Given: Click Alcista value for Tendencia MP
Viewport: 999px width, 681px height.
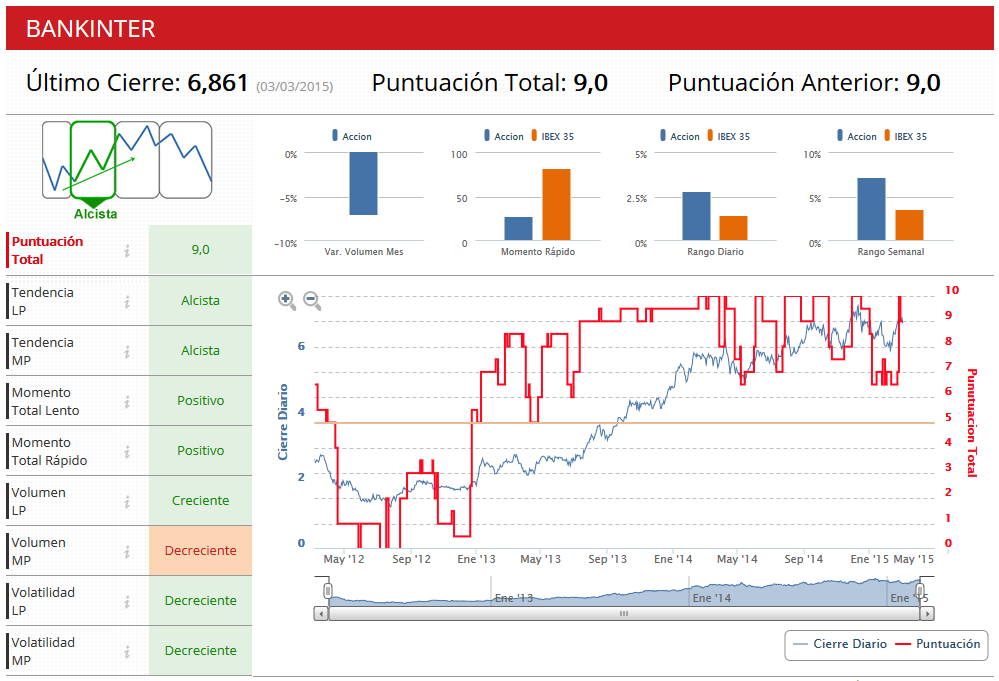Looking at the screenshot, I should [x=200, y=350].
